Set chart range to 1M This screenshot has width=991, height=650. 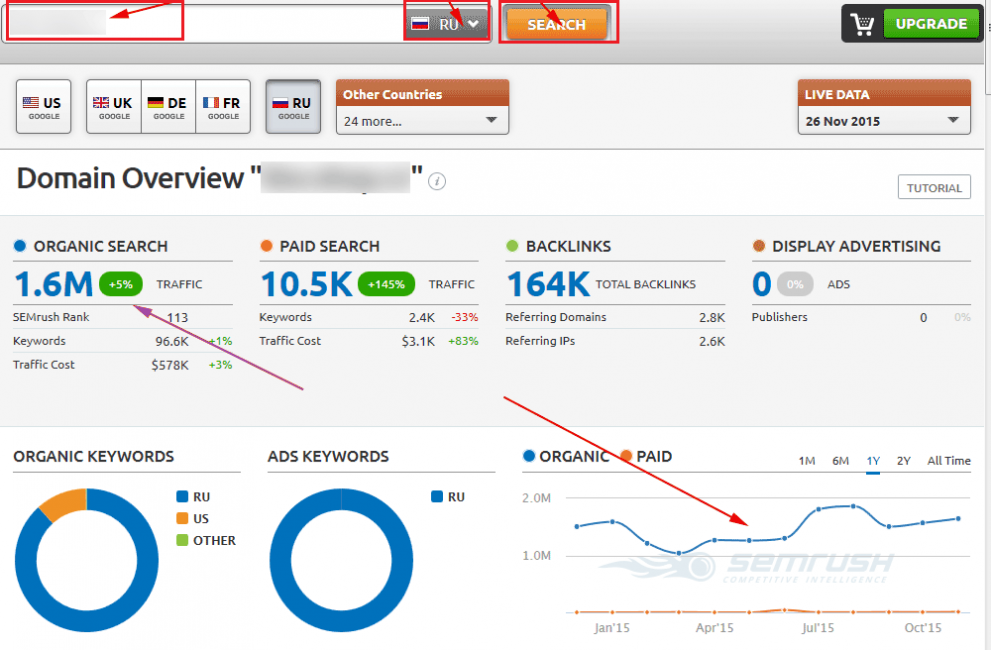(806, 461)
